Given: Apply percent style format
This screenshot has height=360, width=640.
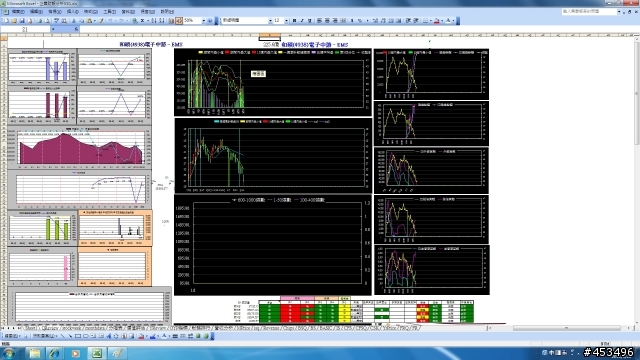Looking at the screenshot, I should coord(360,20).
